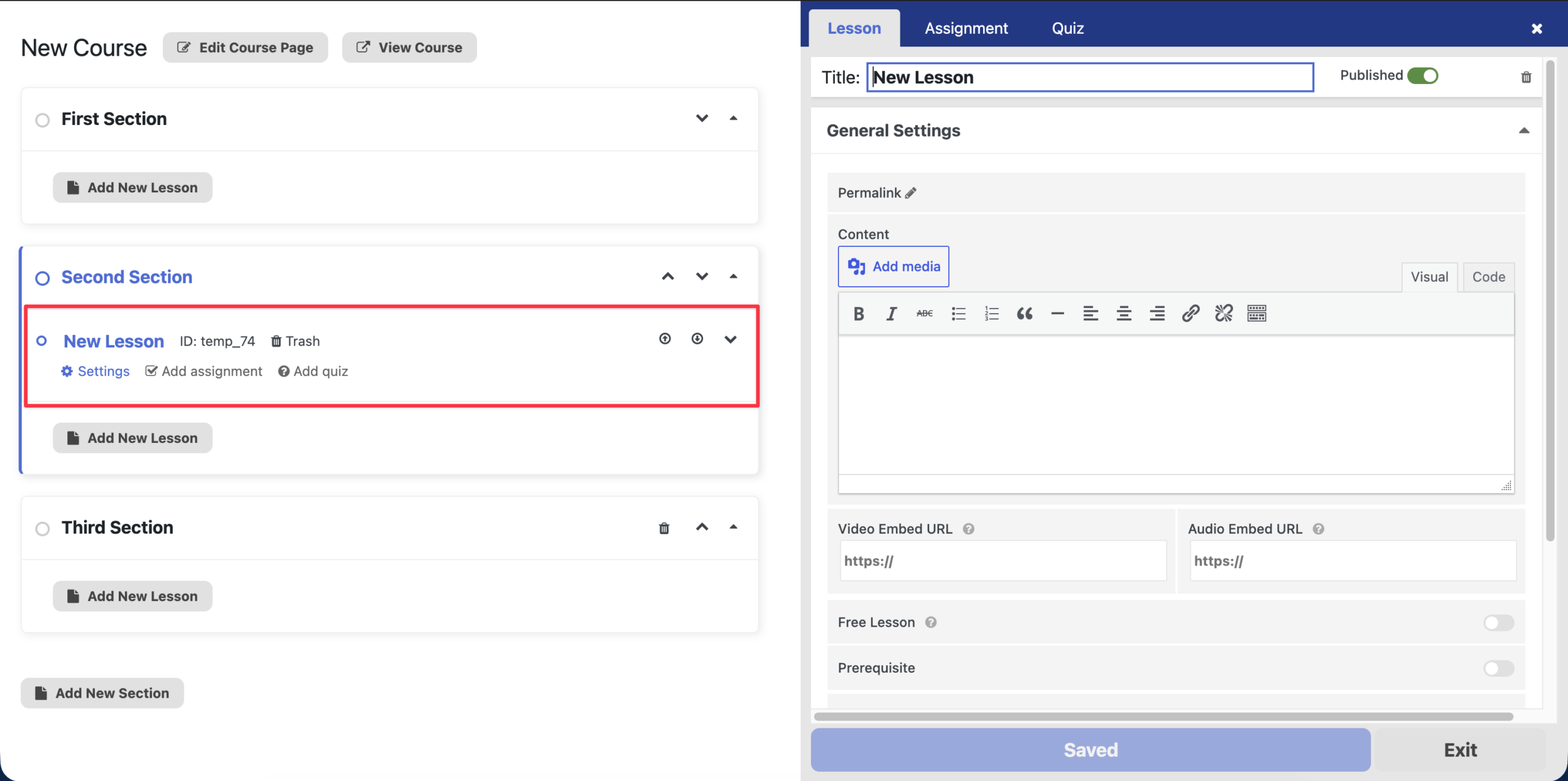The image size is (1568, 781).
Task: Move New Lesson up with circled arrow
Action: tap(665, 339)
